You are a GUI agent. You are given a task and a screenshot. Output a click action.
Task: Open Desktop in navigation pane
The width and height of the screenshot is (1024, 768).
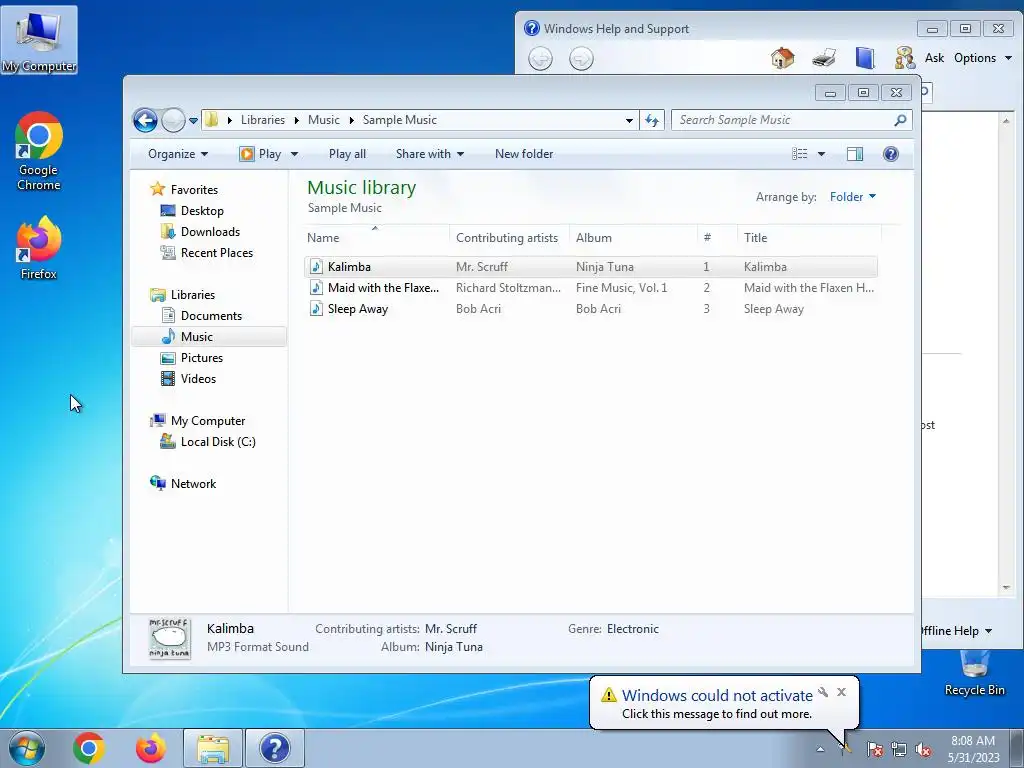202,211
